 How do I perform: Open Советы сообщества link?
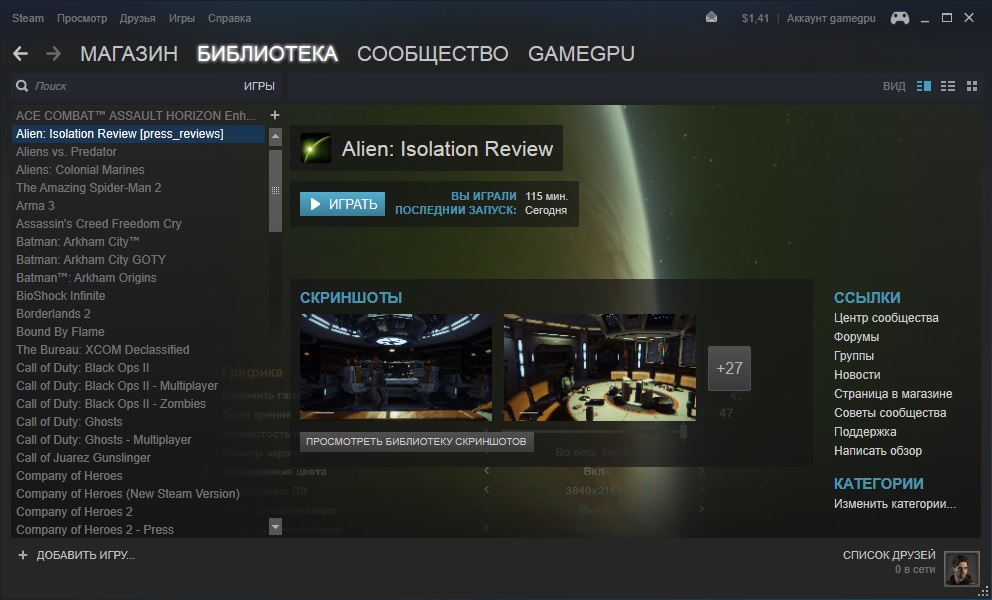point(890,413)
